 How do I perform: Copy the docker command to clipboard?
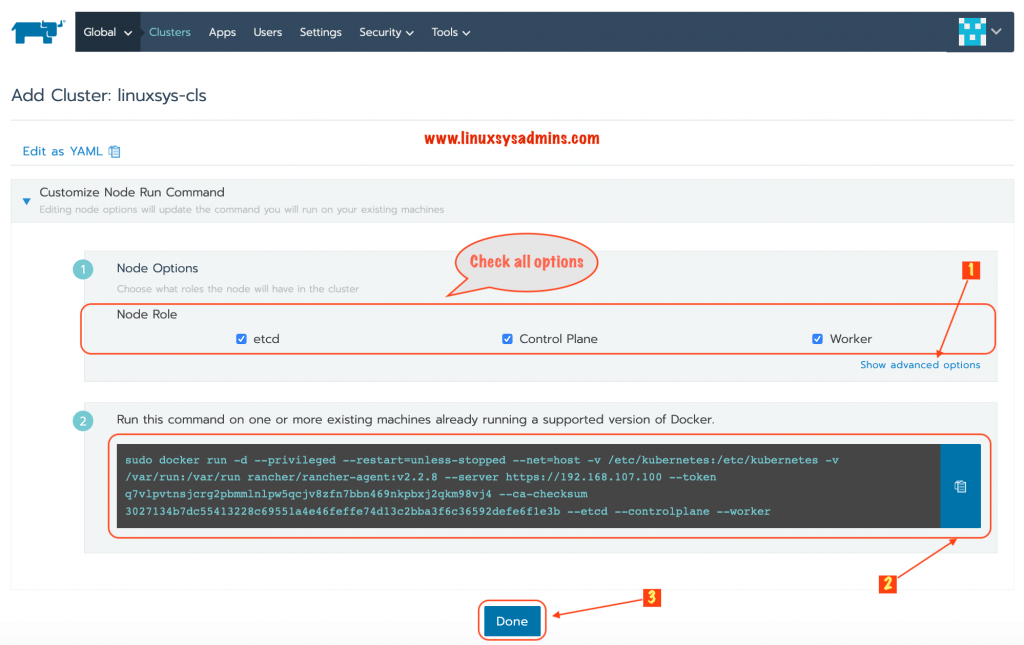(960, 486)
